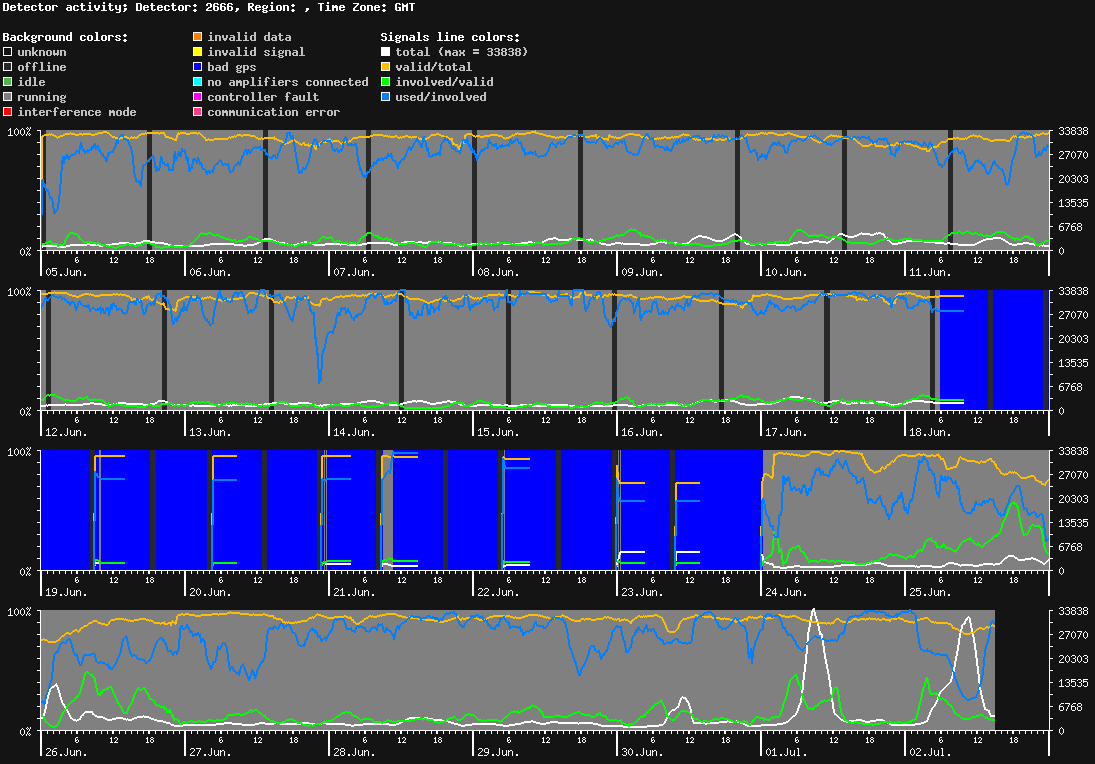1095x764 pixels.
Task: Click the 08.Jun. date label
Action: click(x=499, y=272)
